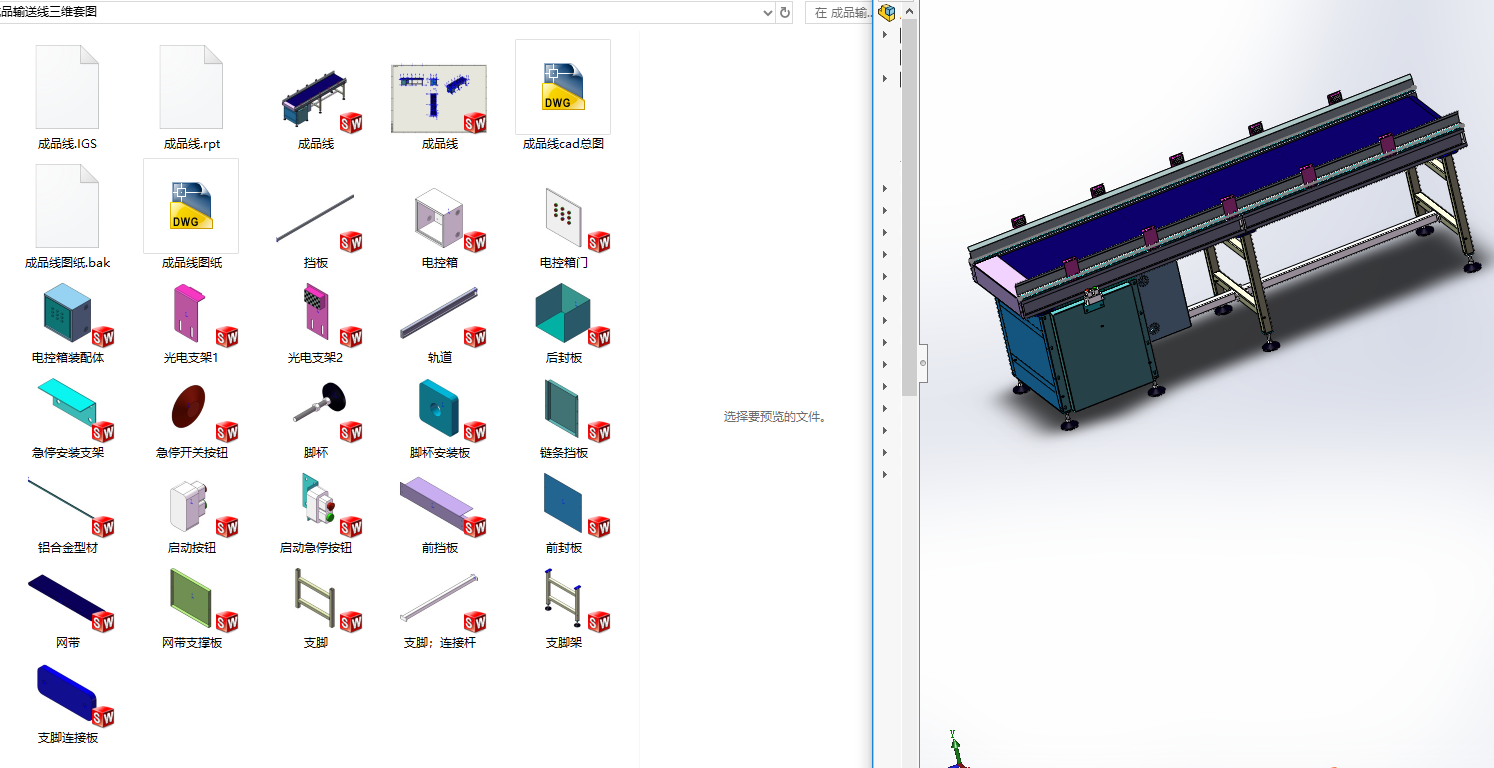Click the XYZ coordinate triad in viewport
The height and width of the screenshot is (768, 1494).
pyautogui.click(x=957, y=748)
